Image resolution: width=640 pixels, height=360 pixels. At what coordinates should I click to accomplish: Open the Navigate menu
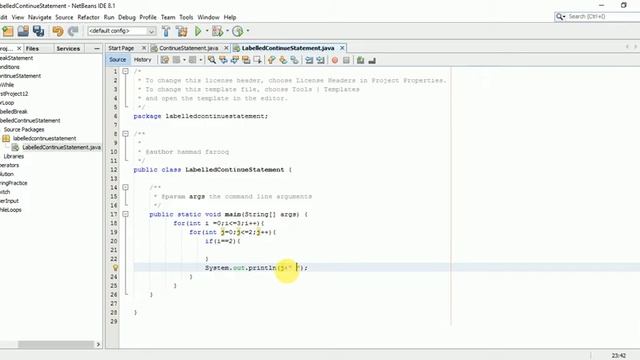(x=40, y=17)
